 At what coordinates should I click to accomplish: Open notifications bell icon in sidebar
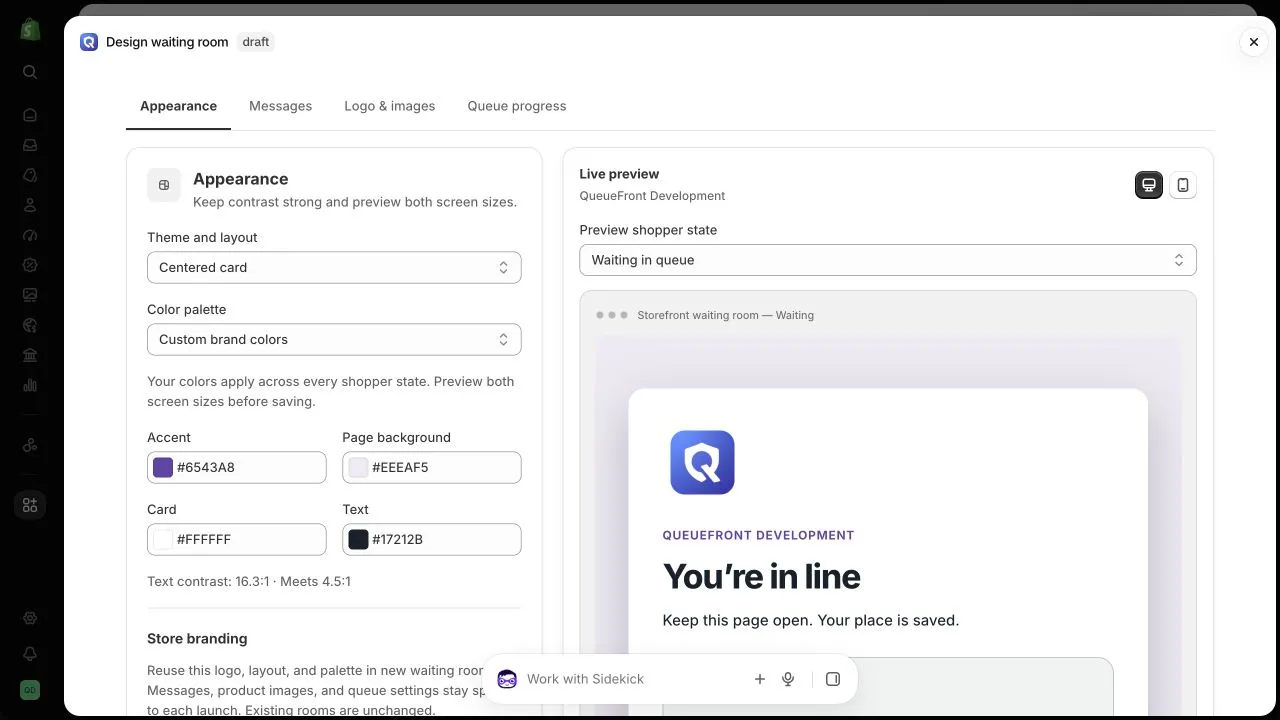[x=30, y=654]
